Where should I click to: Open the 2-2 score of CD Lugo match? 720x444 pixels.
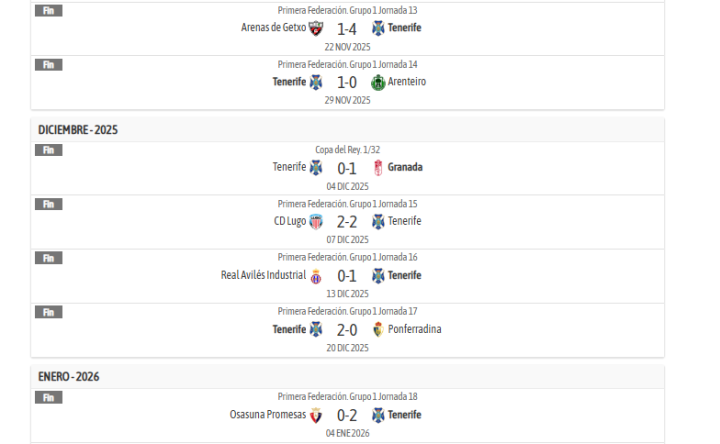[347, 221]
